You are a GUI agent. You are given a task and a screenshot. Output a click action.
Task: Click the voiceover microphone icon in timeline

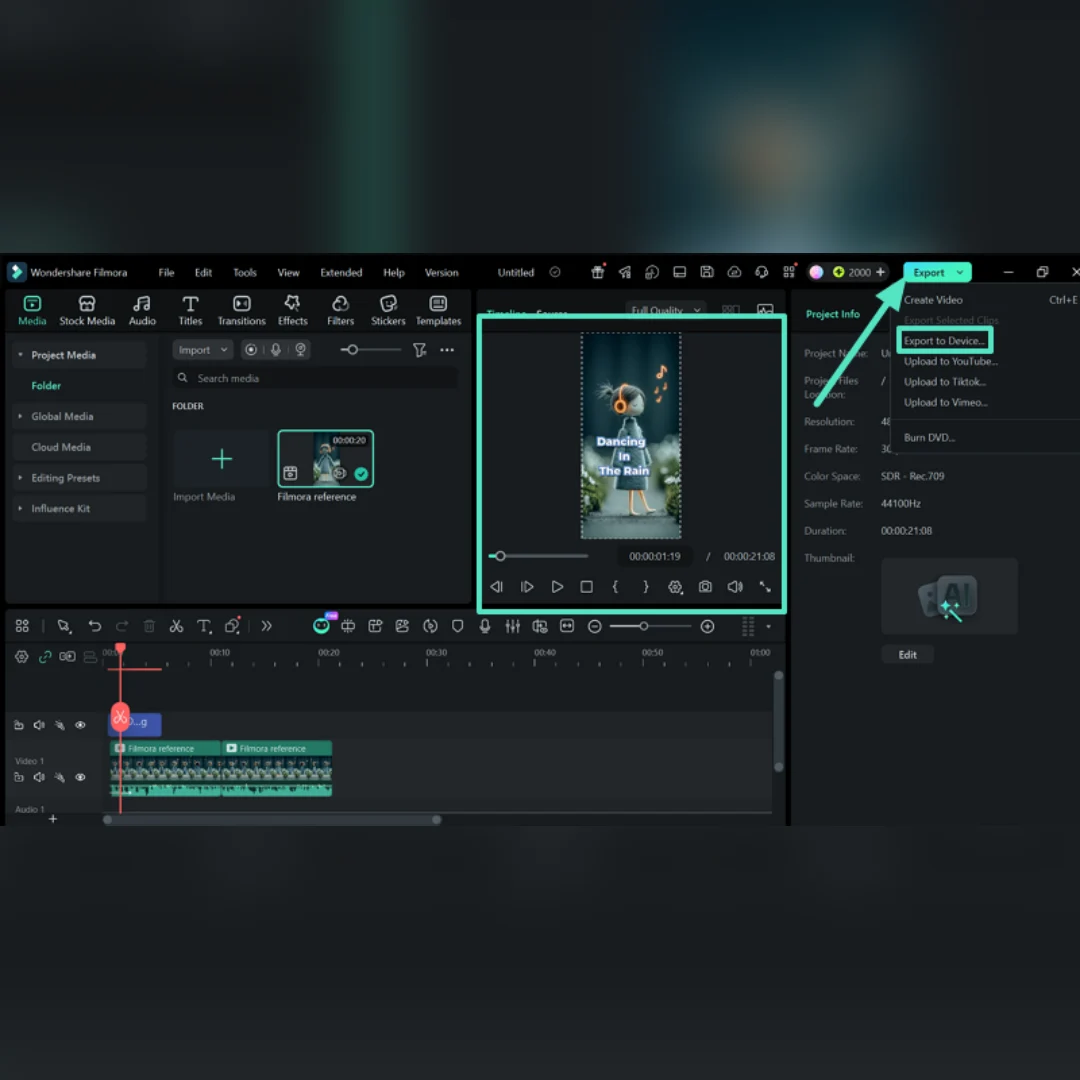[x=485, y=627]
